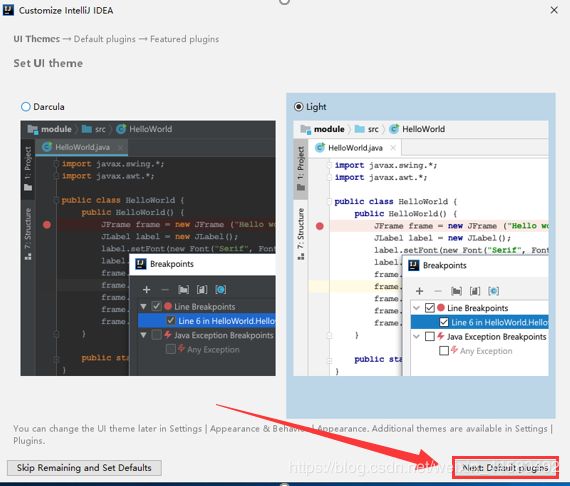Toggle Java Exception Breakpoints checkbox in Light preview
The height and width of the screenshot is (486, 570).
430,337
